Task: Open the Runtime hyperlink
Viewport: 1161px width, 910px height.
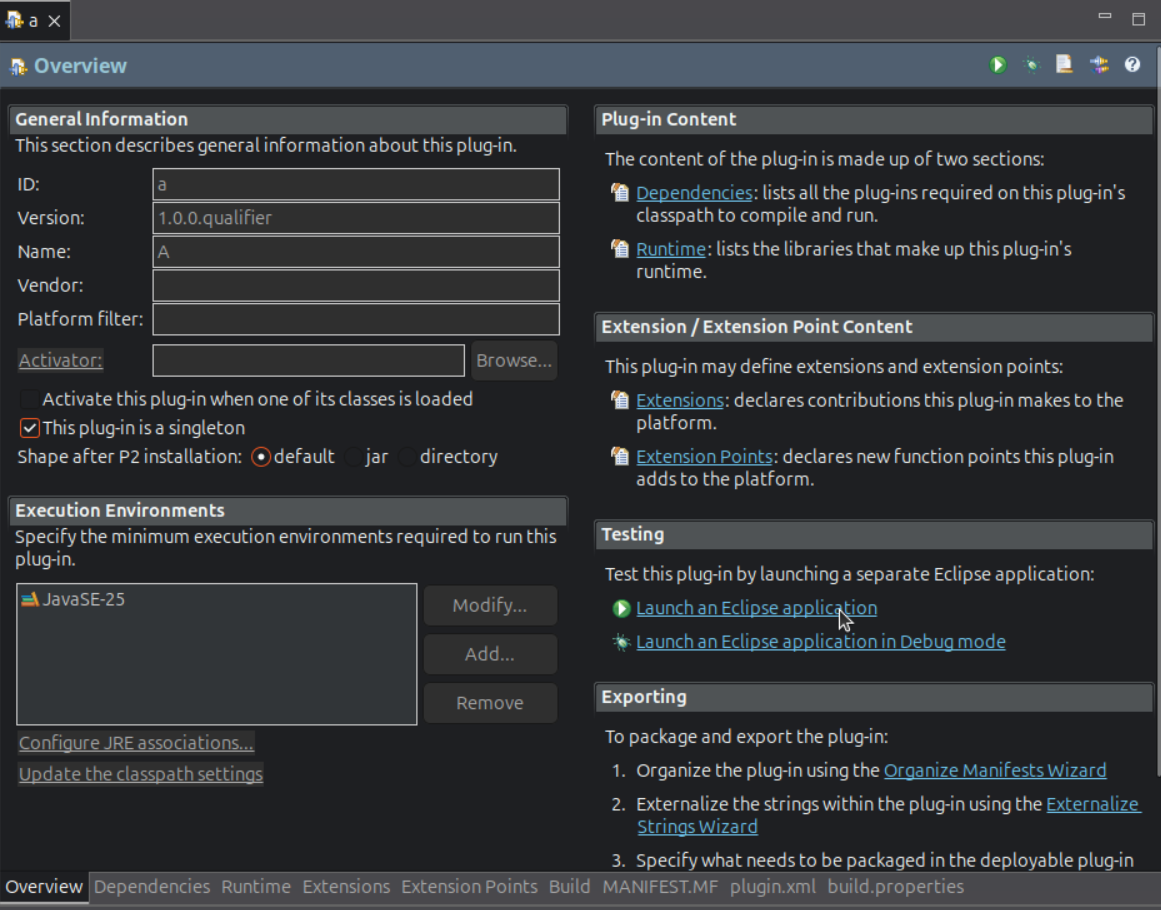Action: pyautogui.click(x=671, y=249)
